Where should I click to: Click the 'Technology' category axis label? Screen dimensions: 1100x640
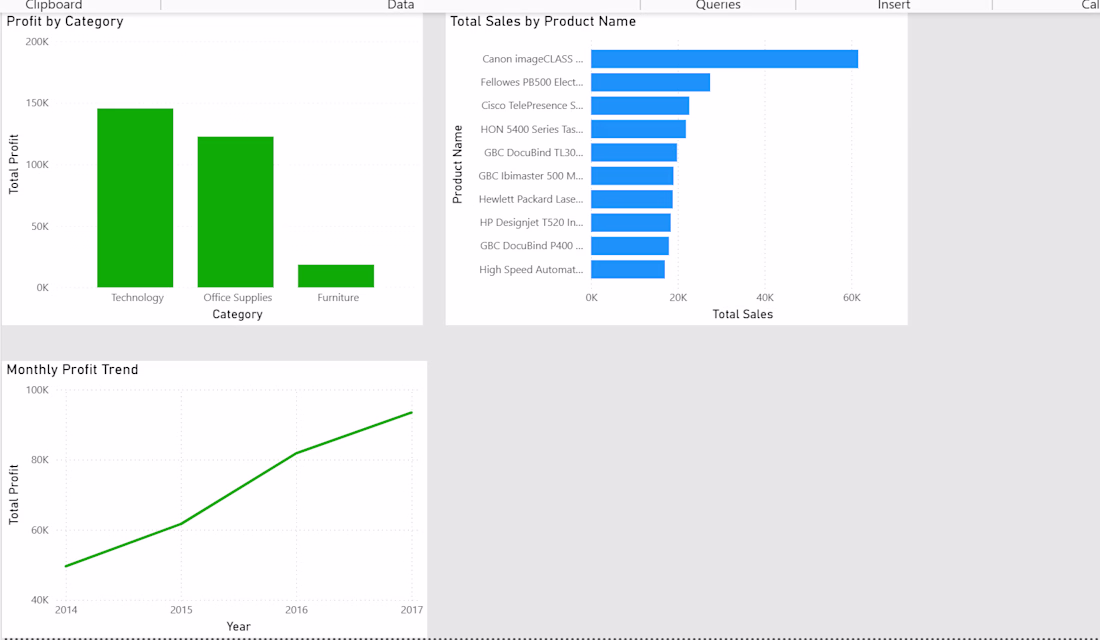coord(138,298)
